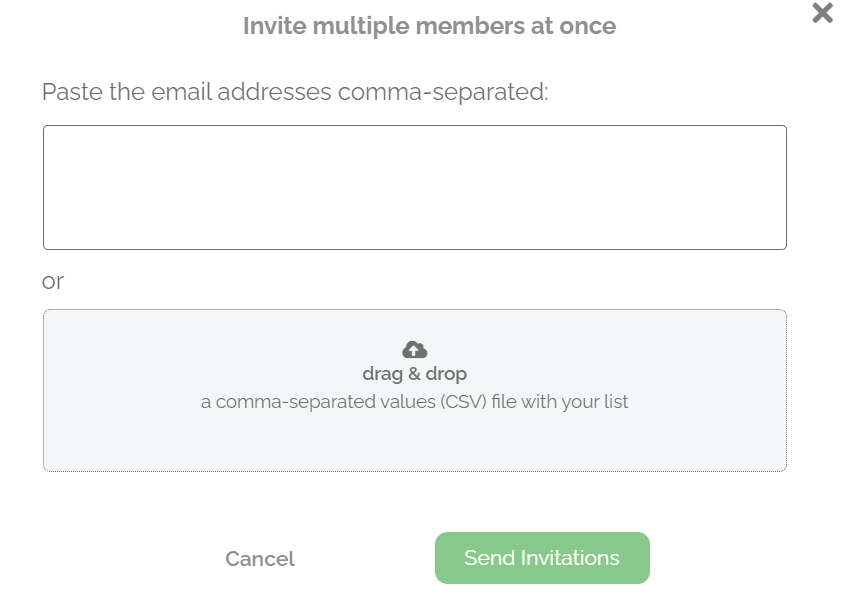Click the "or" separator text
This screenshot has width=854, height=605.
[53, 282]
